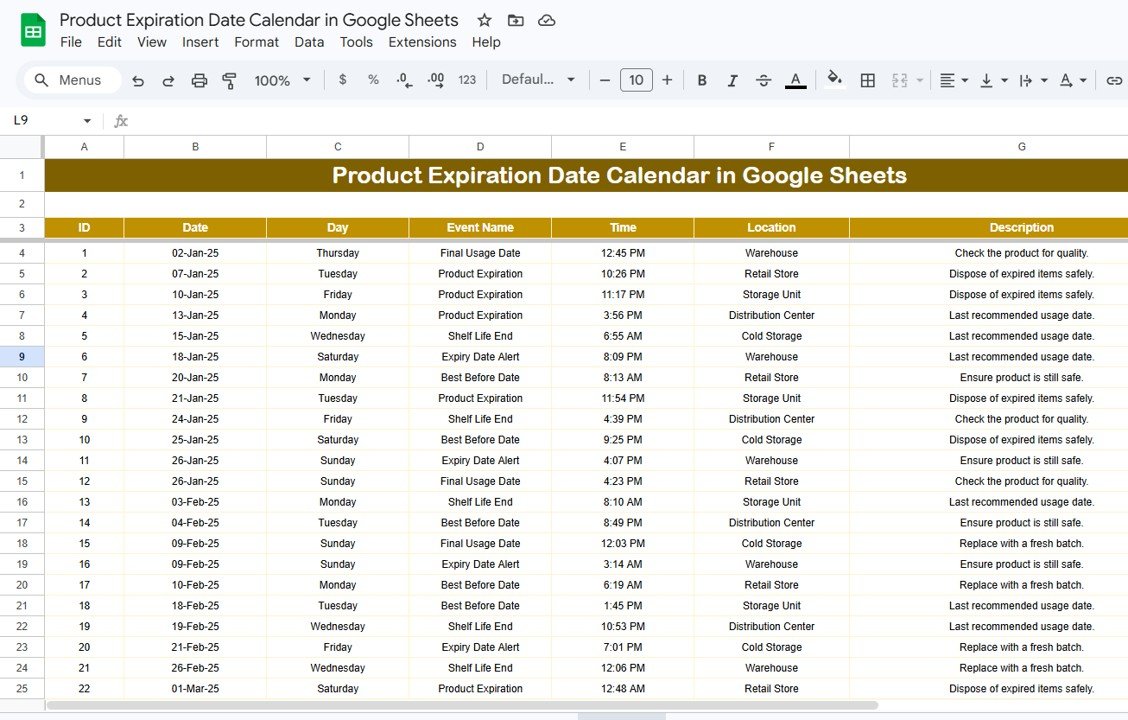Select column G header
Image resolution: width=1128 pixels, height=720 pixels.
pyautogui.click(x=988, y=147)
